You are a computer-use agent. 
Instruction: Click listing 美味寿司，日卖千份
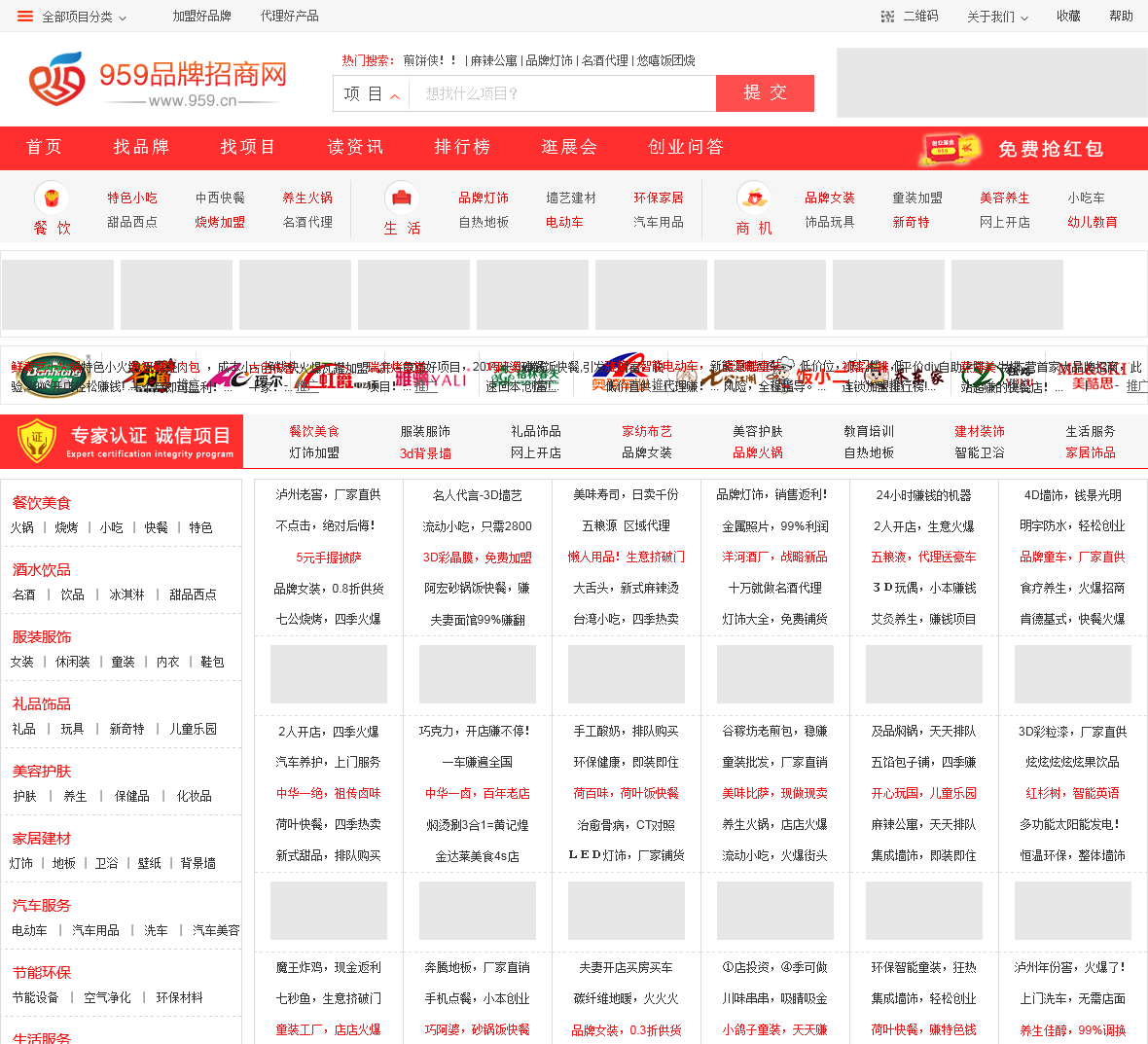tap(626, 495)
